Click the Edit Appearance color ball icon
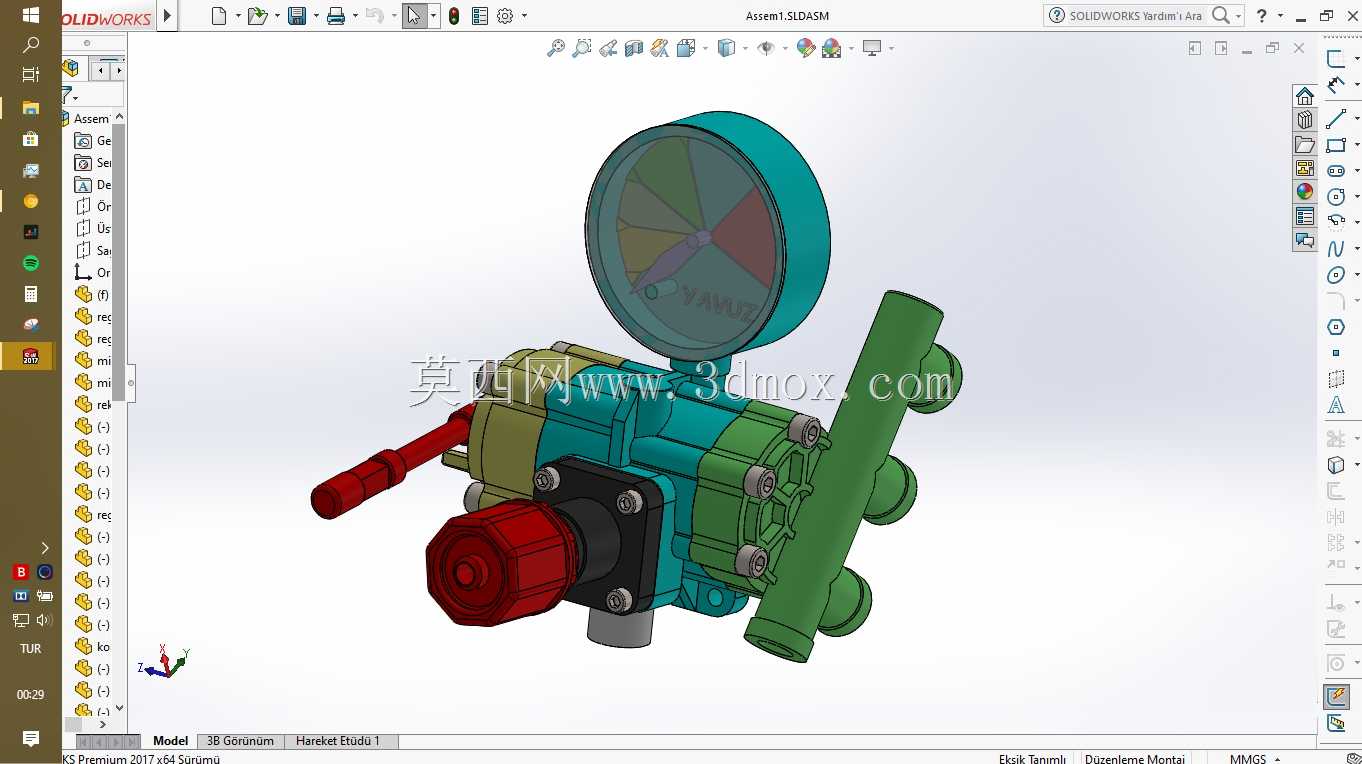This screenshot has height=764, width=1362. click(806, 48)
